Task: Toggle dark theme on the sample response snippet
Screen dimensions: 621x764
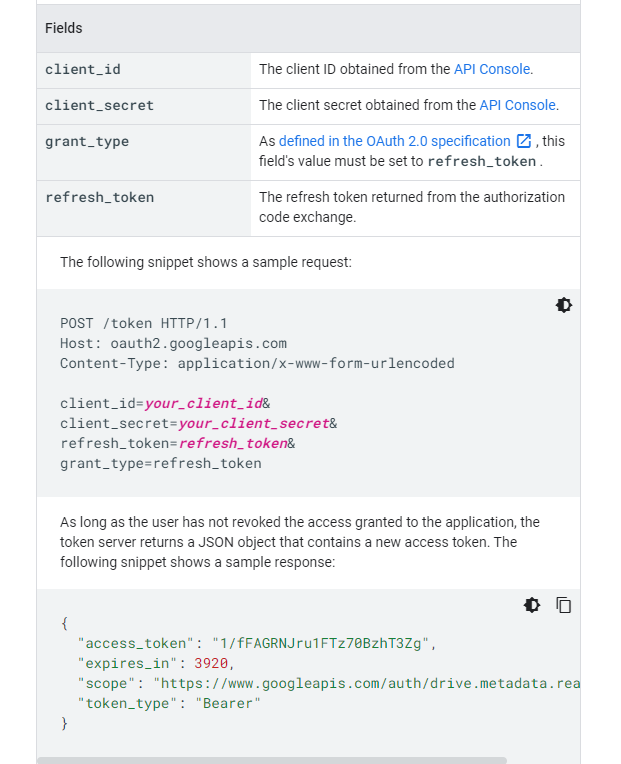Action: [x=532, y=605]
